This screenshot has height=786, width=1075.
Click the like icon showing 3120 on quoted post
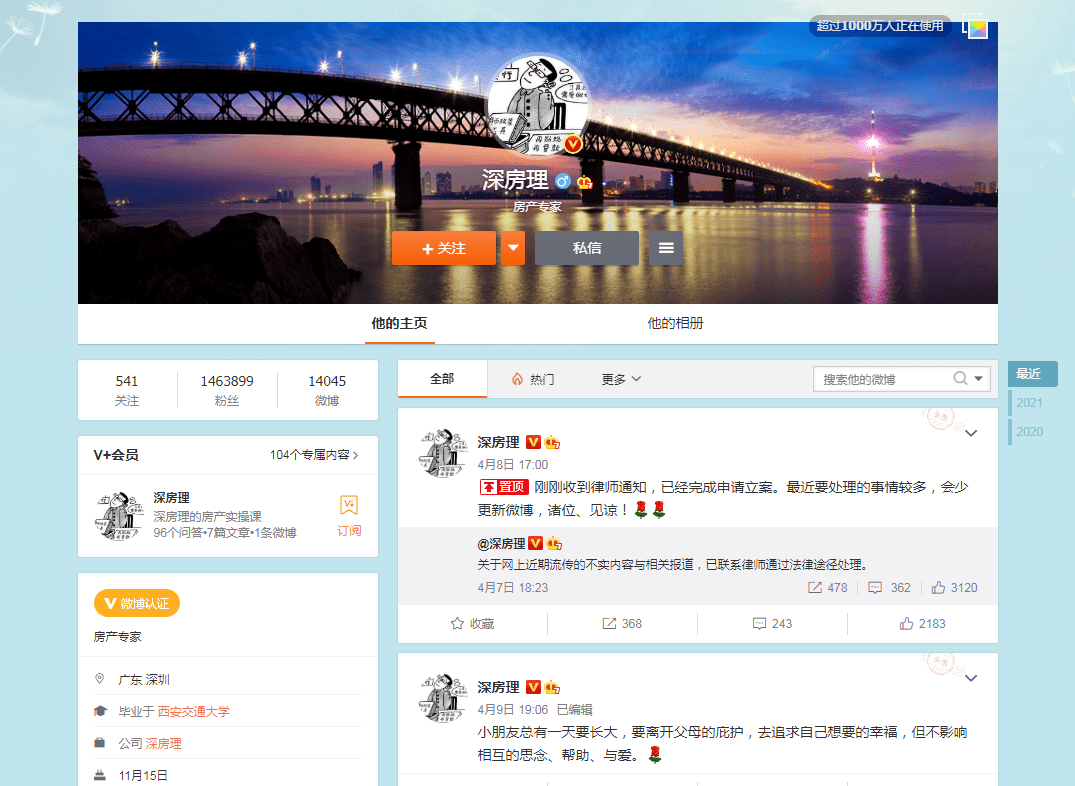(938, 587)
